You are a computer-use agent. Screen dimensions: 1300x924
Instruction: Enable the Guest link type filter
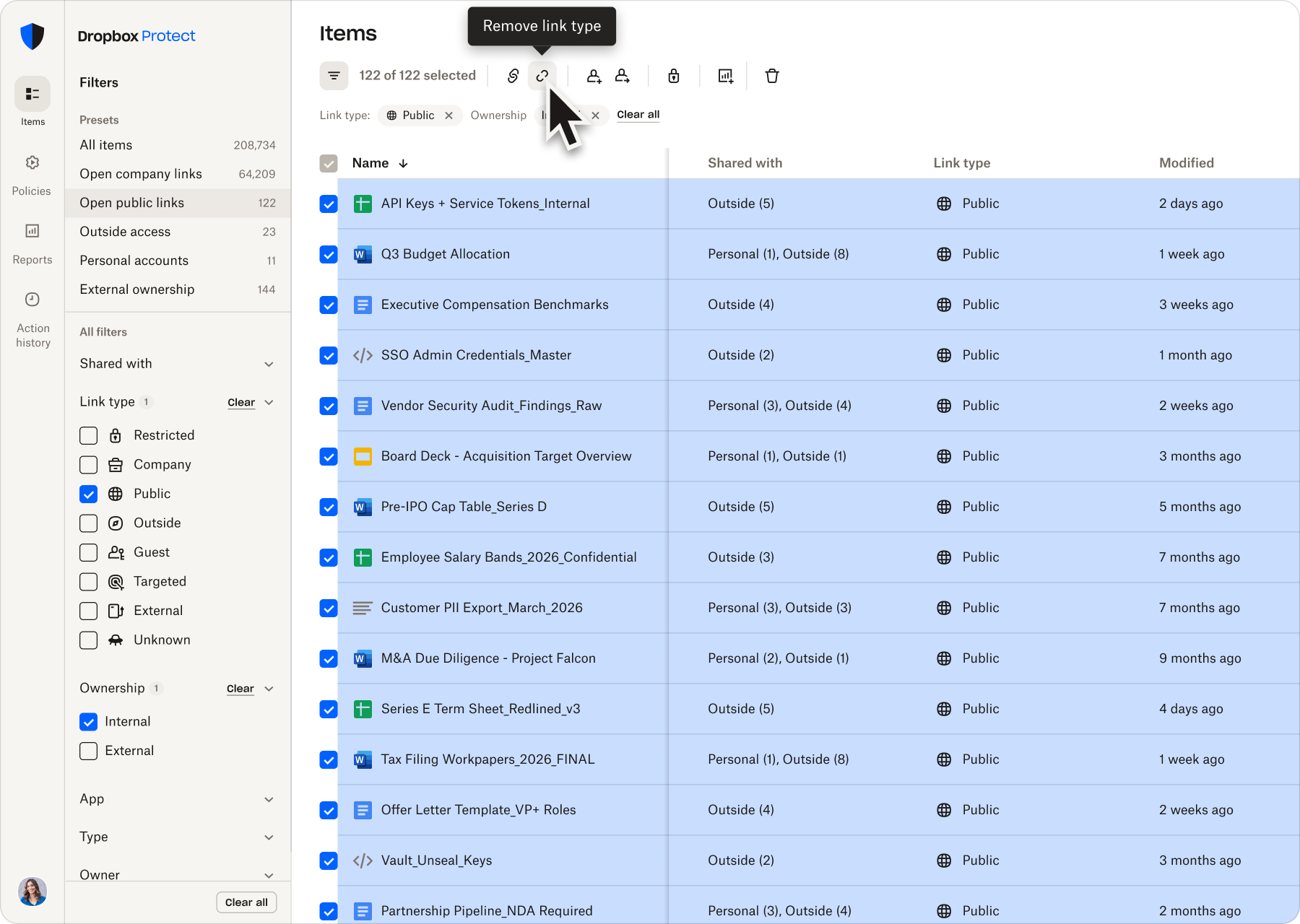[88, 553]
